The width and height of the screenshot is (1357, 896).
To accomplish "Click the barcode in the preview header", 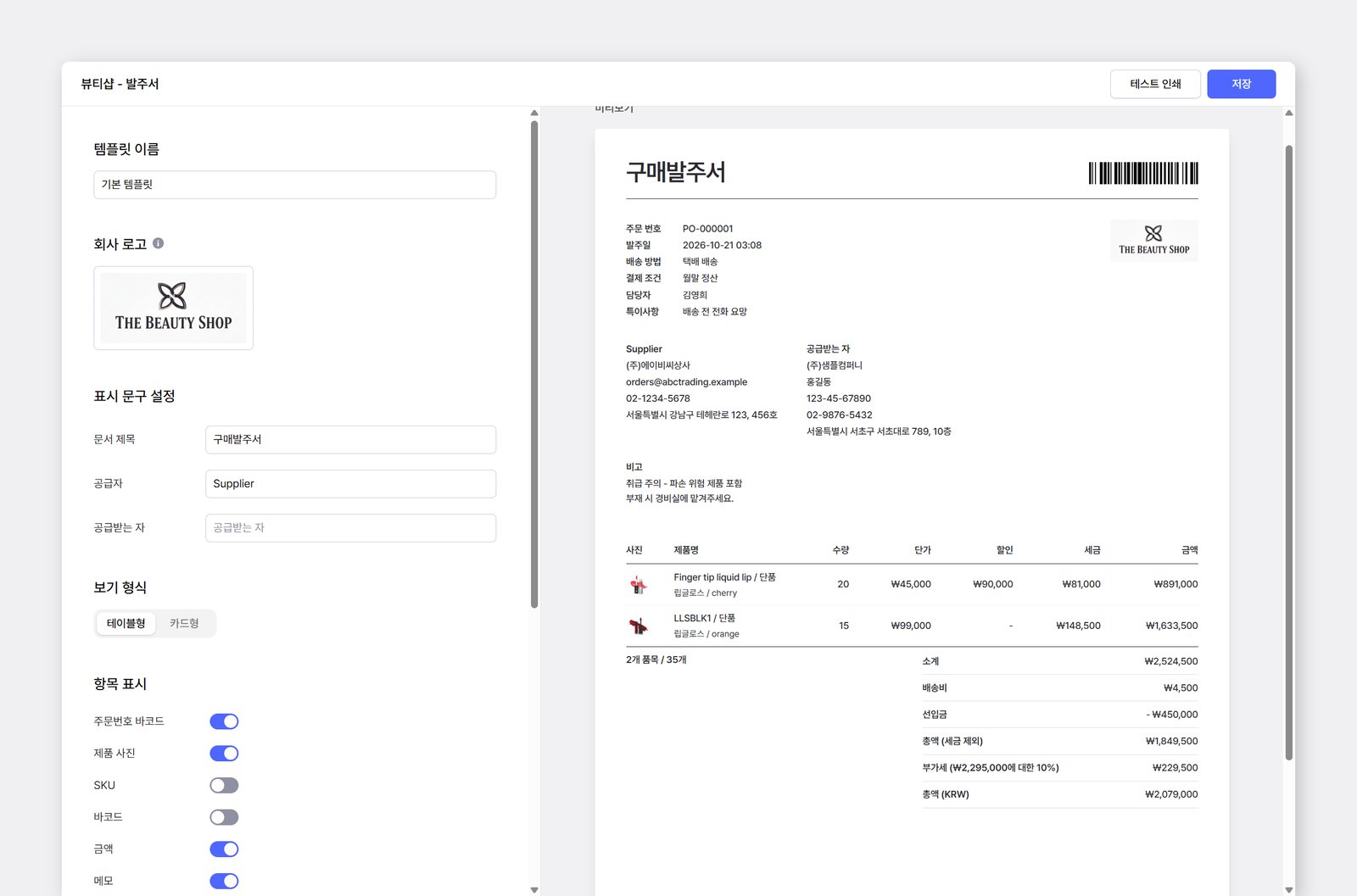I will [x=1143, y=173].
